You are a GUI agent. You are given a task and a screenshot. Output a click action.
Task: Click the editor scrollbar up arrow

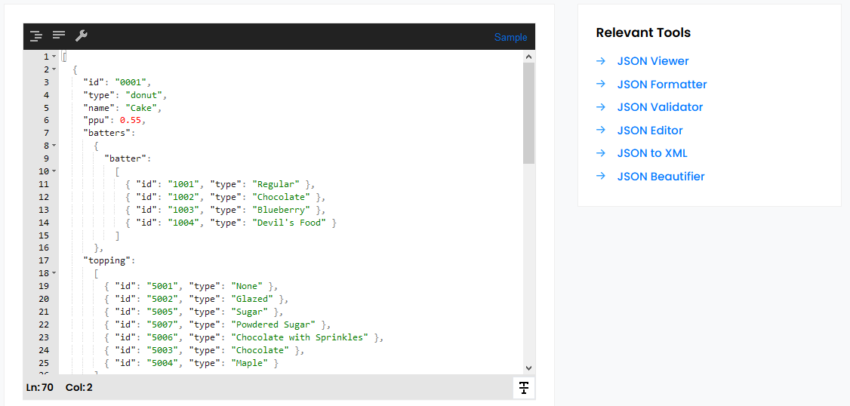tap(529, 58)
